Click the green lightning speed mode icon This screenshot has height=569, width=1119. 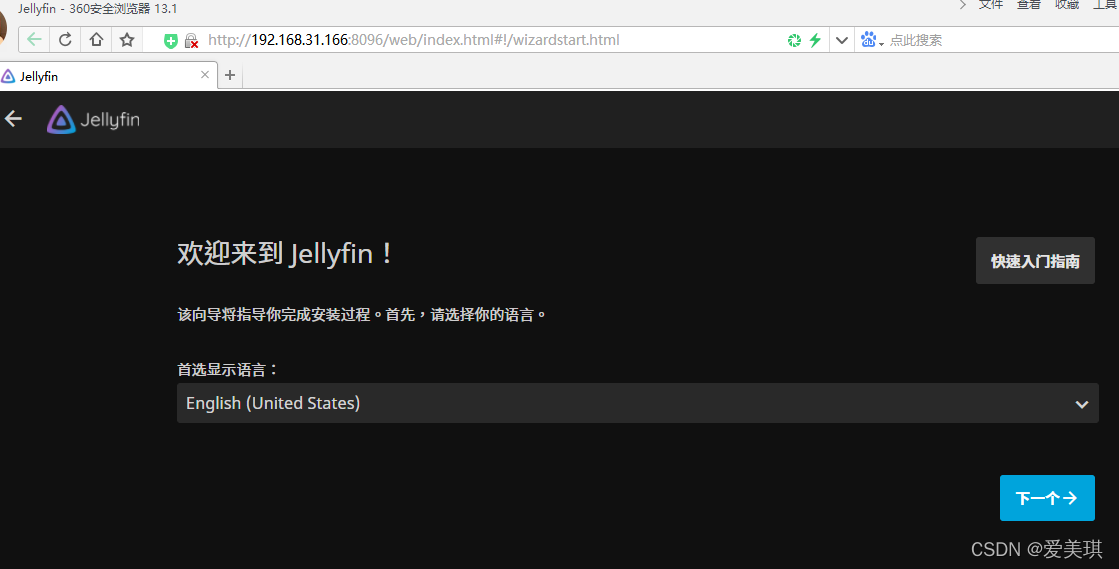point(815,41)
